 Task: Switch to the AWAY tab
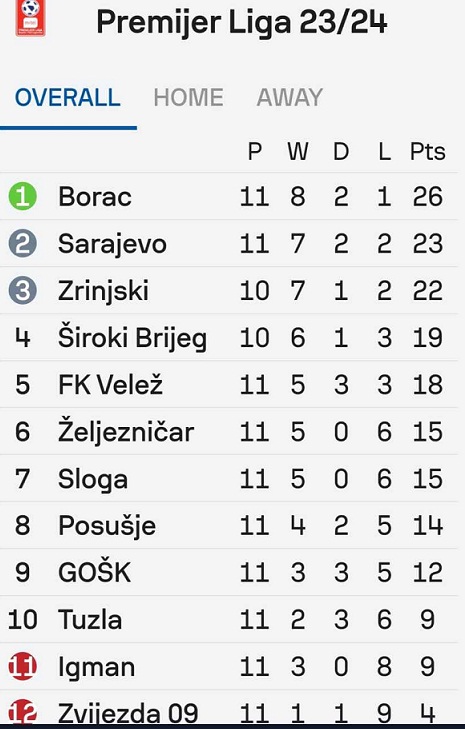[289, 97]
